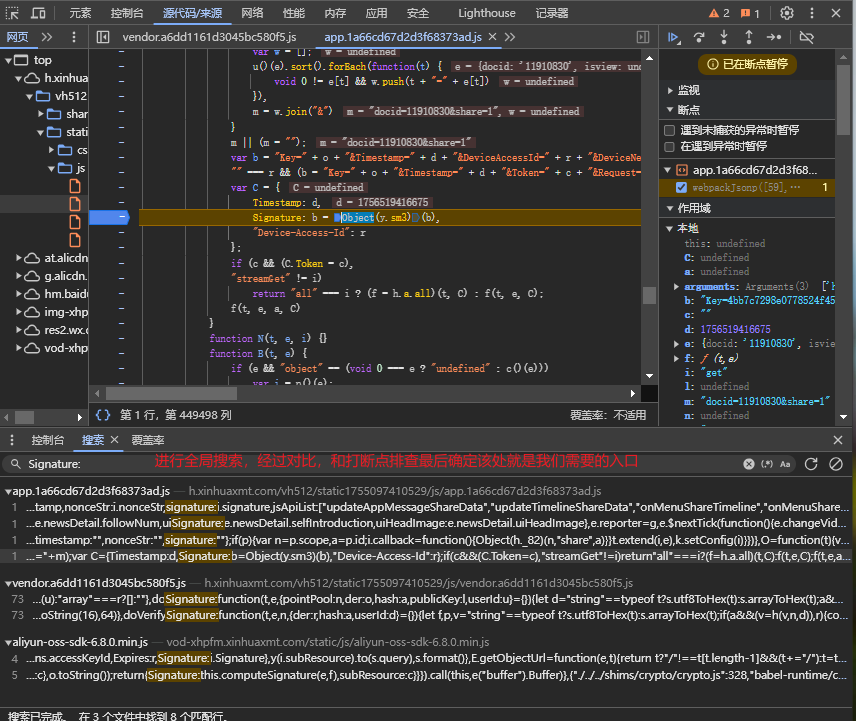Collapse the vh512 folder

tap(29, 96)
